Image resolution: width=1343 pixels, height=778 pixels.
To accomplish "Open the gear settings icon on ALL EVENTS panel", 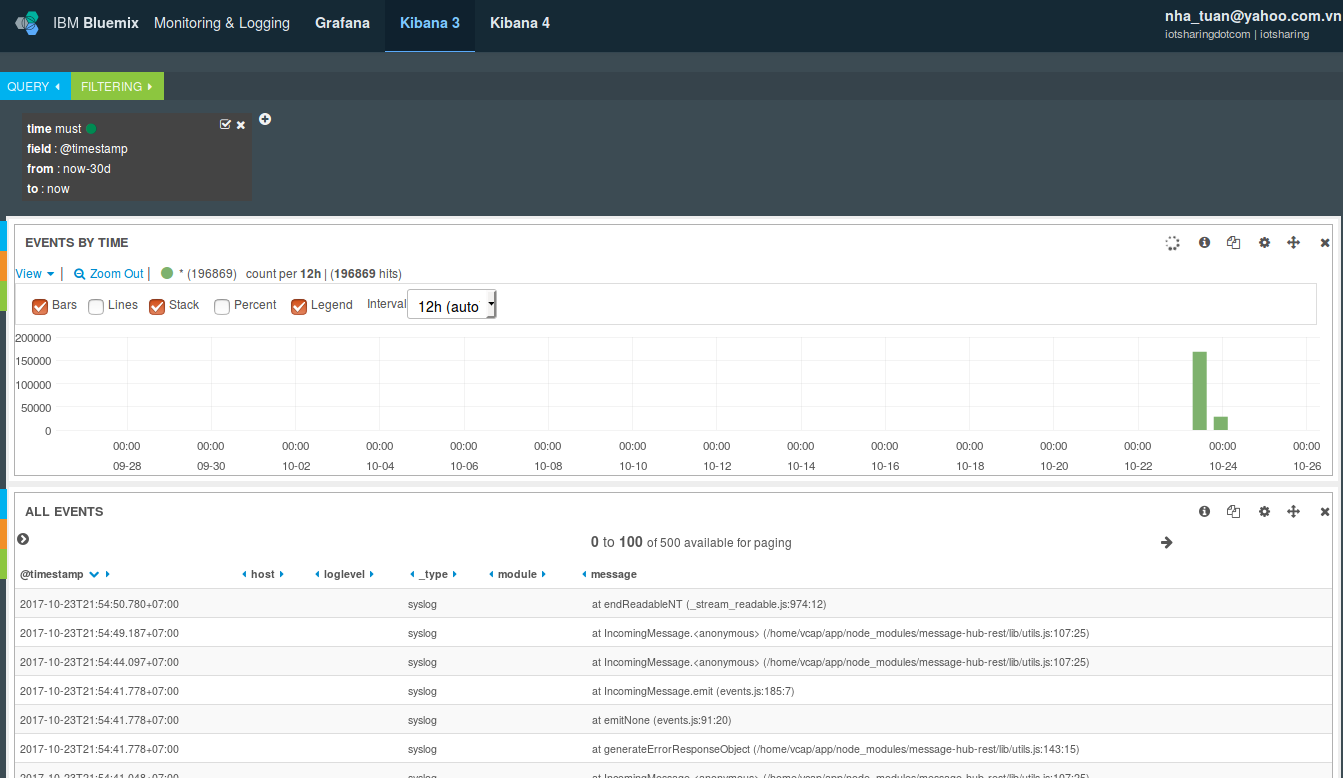I will pos(1264,511).
